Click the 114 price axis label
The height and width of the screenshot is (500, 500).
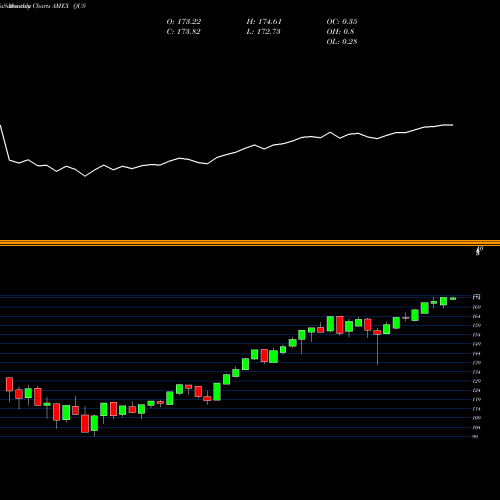point(477,409)
